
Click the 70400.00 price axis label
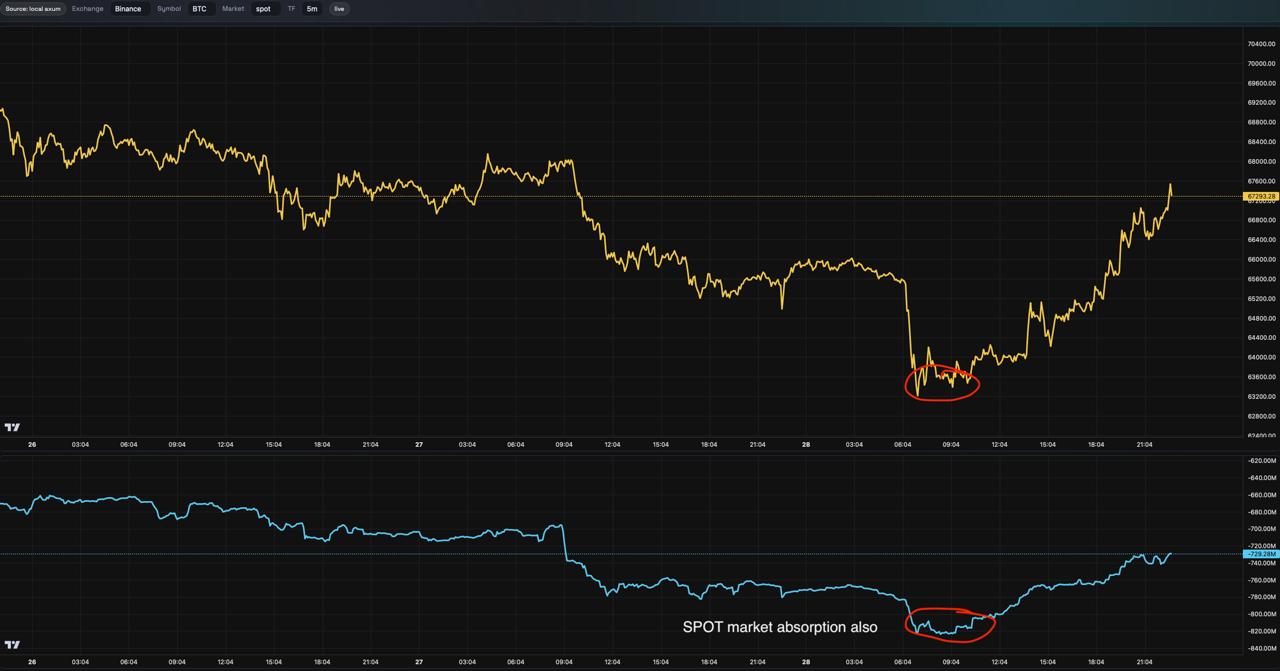(1259, 44)
